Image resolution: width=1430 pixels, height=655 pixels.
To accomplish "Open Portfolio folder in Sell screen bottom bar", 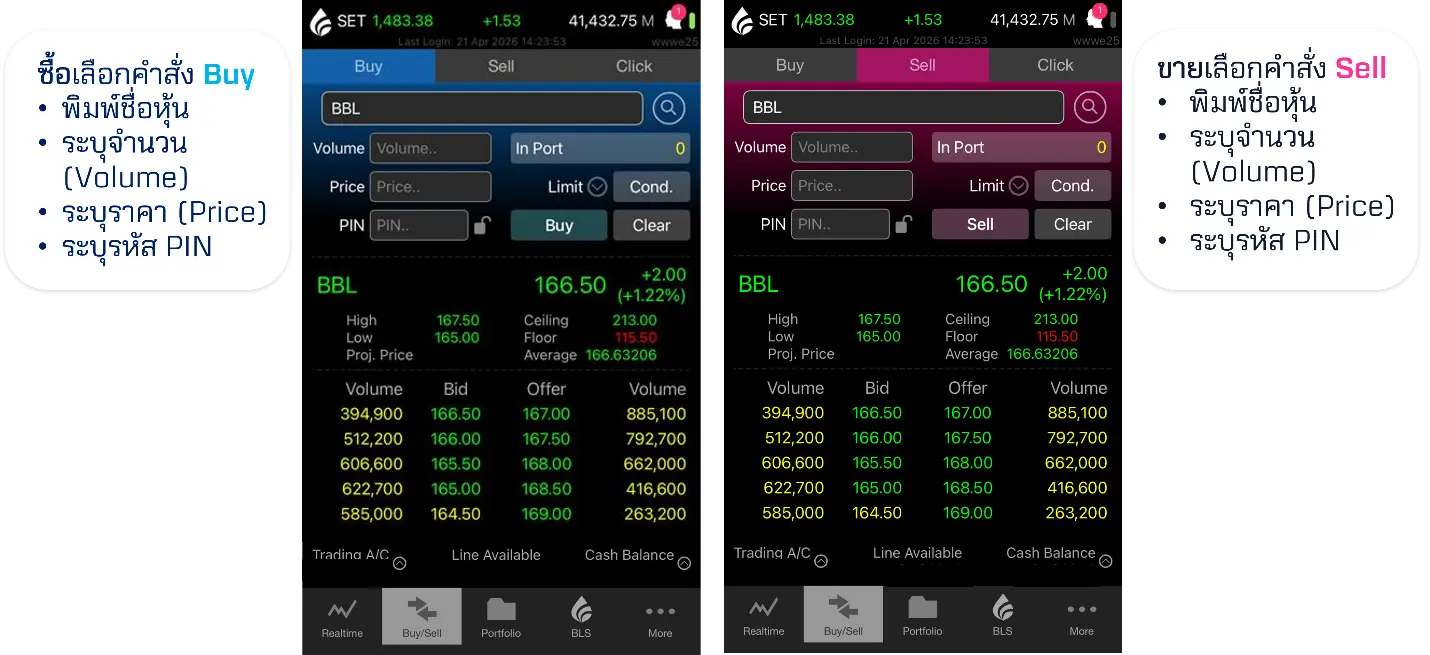I will (x=922, y=616).
